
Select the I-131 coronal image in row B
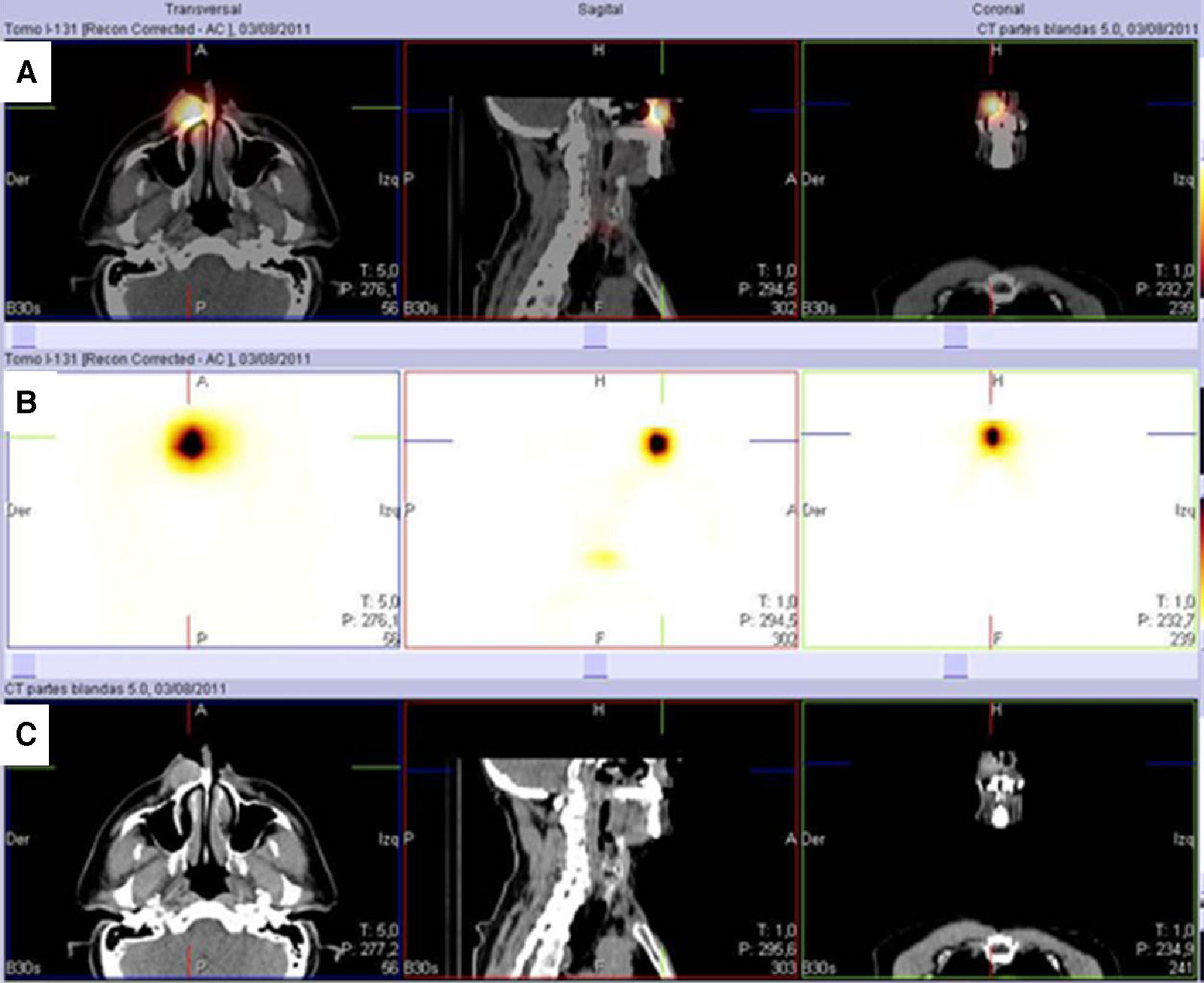pyautogui.click(x=998, y=510)
